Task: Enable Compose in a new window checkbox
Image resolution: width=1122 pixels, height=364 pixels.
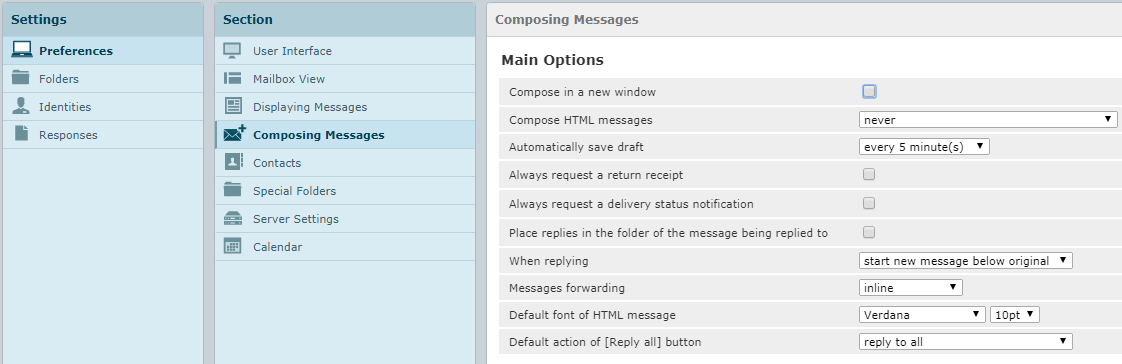Action: coord(869,92)
